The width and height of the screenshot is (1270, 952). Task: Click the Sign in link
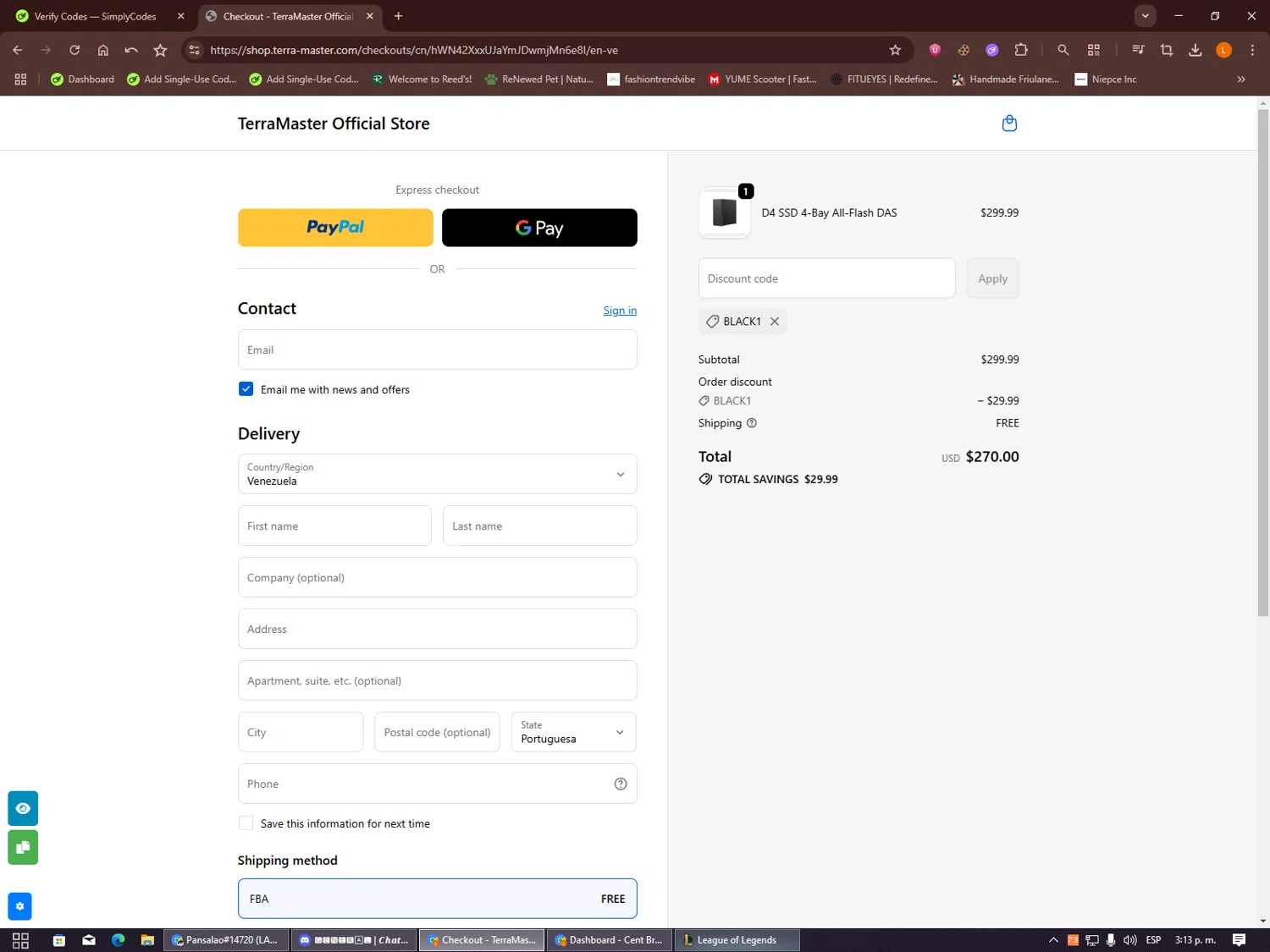pyautogui.click(x=620, y=311)
